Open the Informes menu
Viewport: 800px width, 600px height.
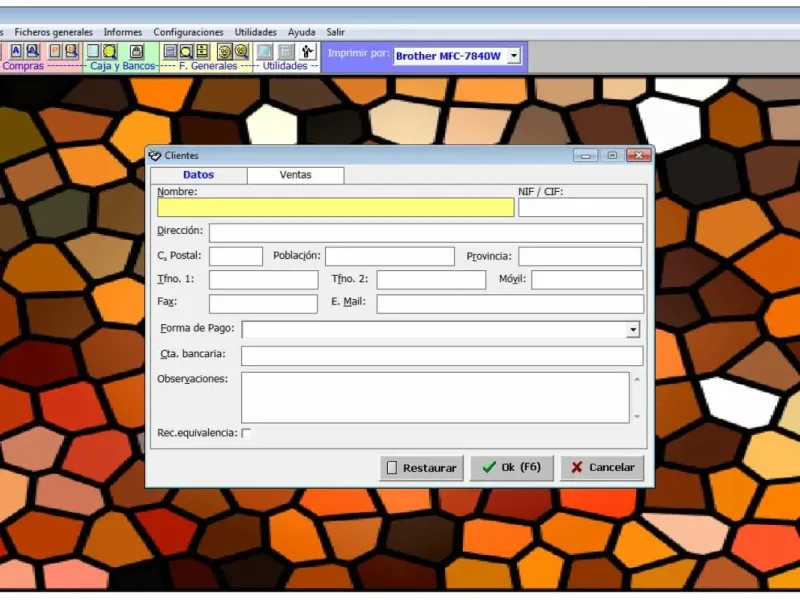123,32
